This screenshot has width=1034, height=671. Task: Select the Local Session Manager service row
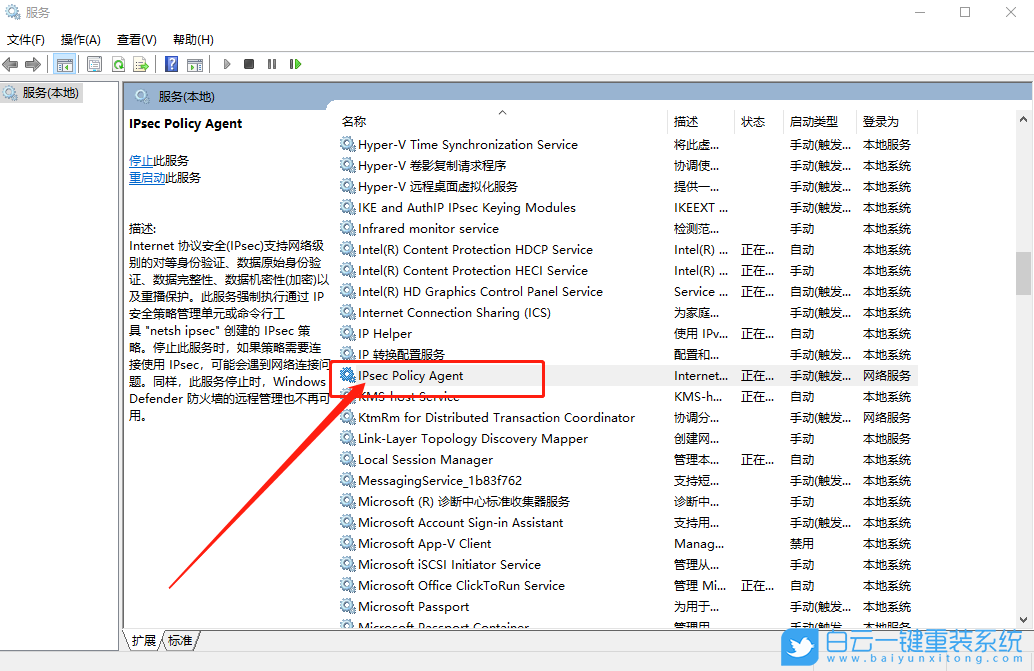[425, 460]
